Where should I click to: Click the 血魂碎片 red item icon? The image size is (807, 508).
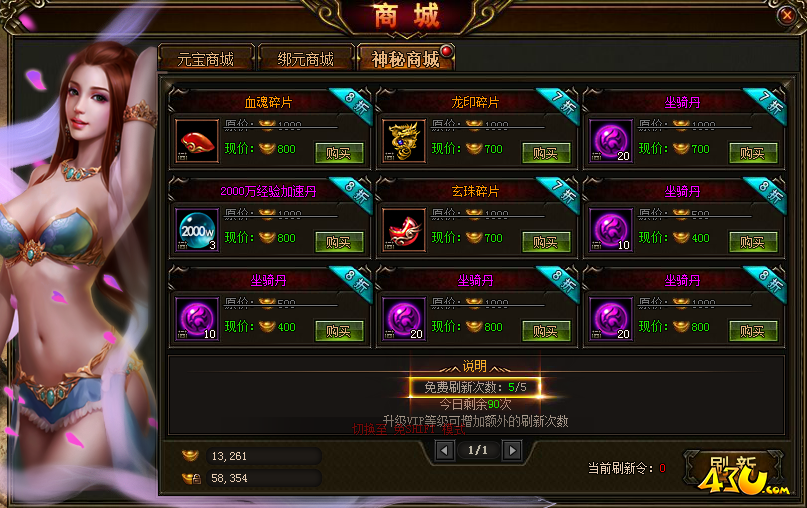[197, 141]
